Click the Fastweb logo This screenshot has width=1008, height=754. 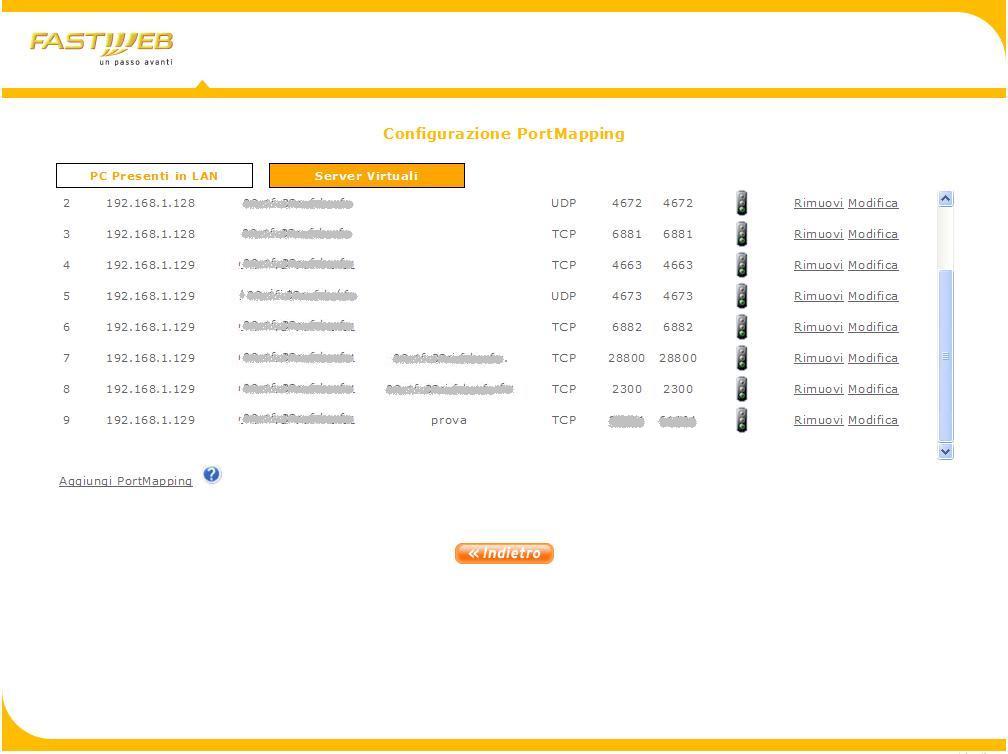101,47
